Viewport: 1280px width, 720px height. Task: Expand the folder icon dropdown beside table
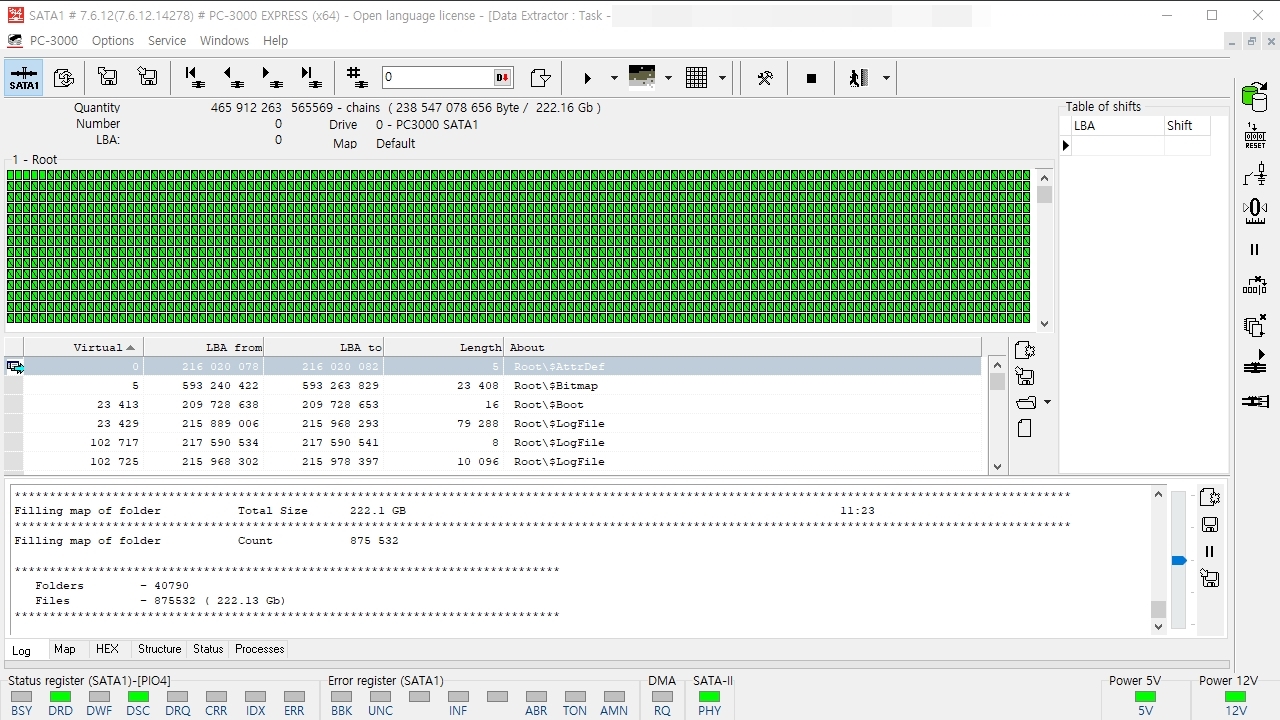(x=1047, y=402)
